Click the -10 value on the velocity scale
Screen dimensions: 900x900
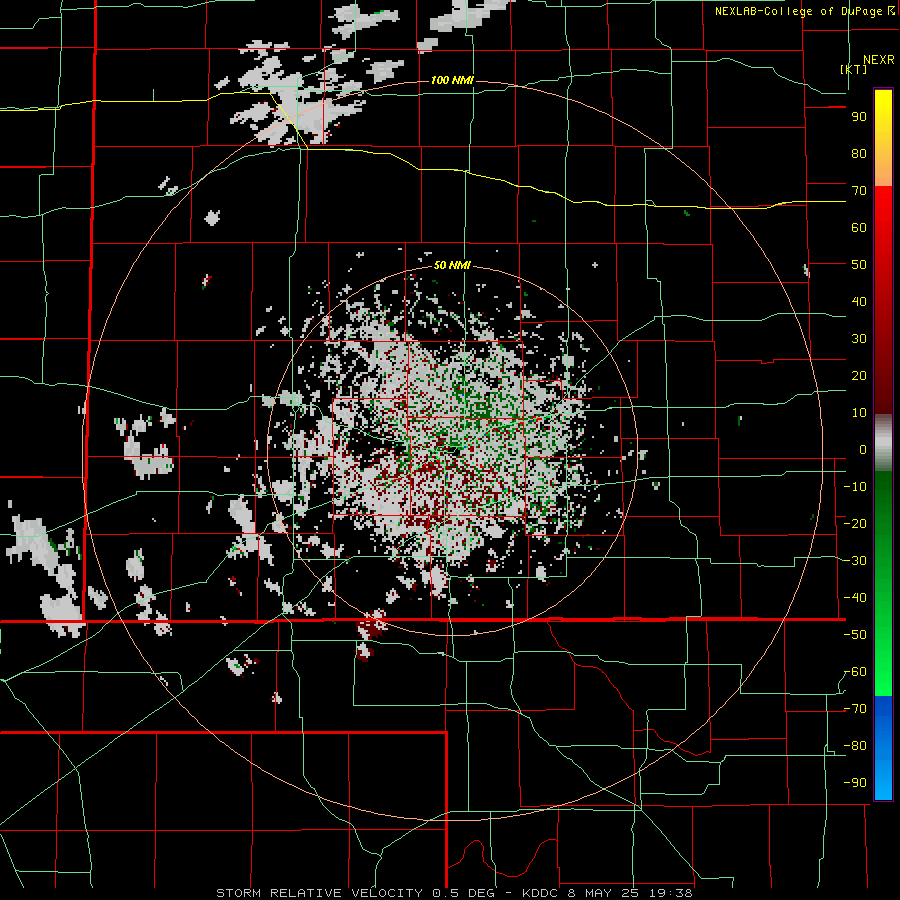855,487
